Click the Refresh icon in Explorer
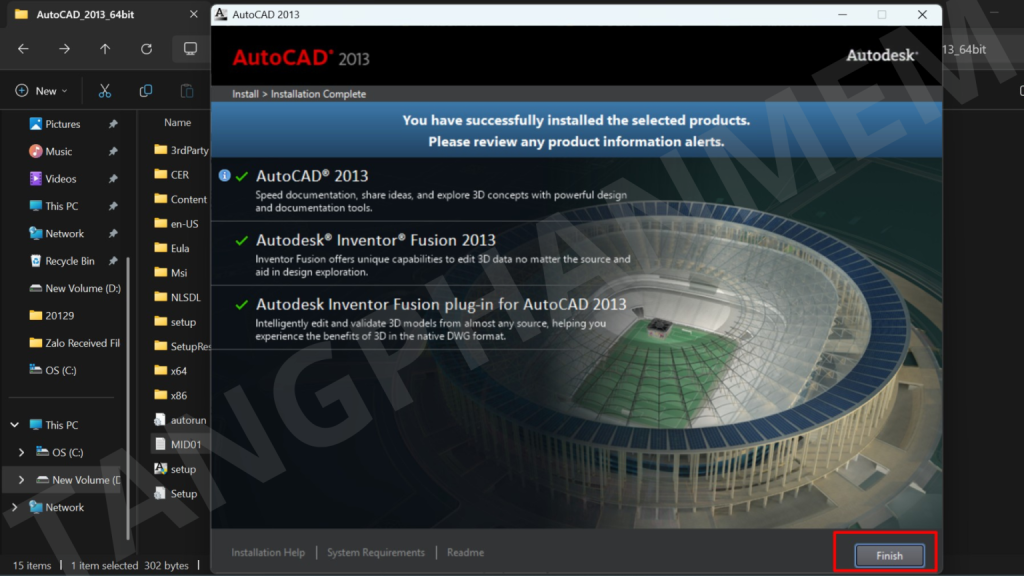Viewport: 1024px width, 576px height. pyautogui.click(x=146, y=49)
